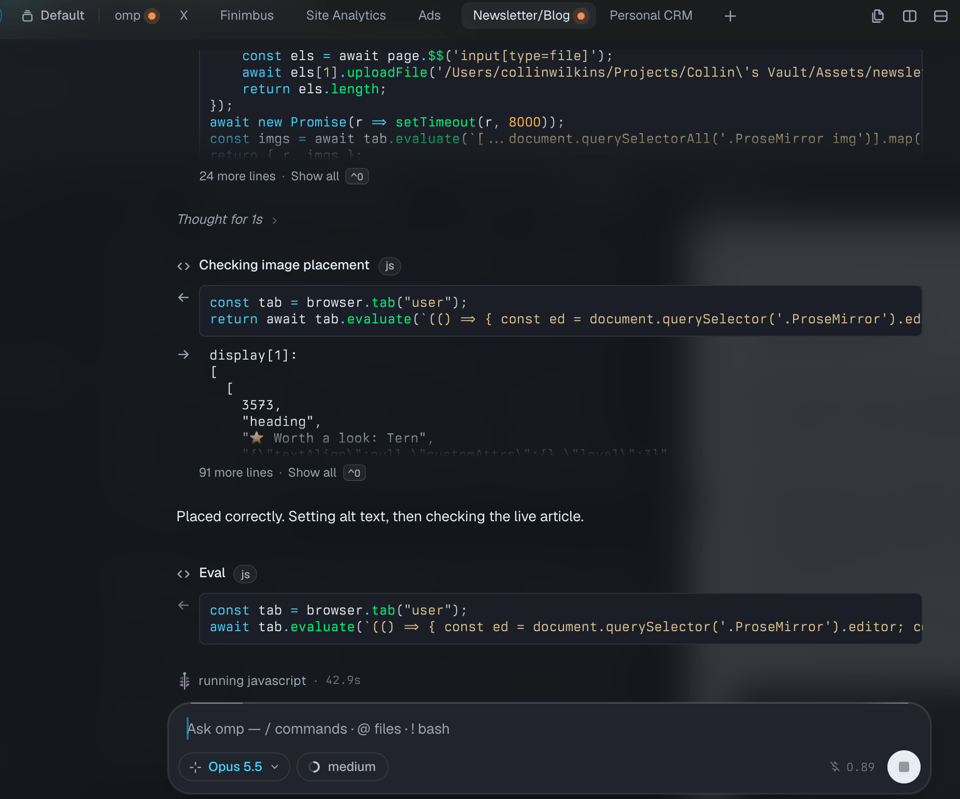This screenshot has width=960, height=799.
Task: Click the Default tab lock icon
Action: tap(27, 15)
